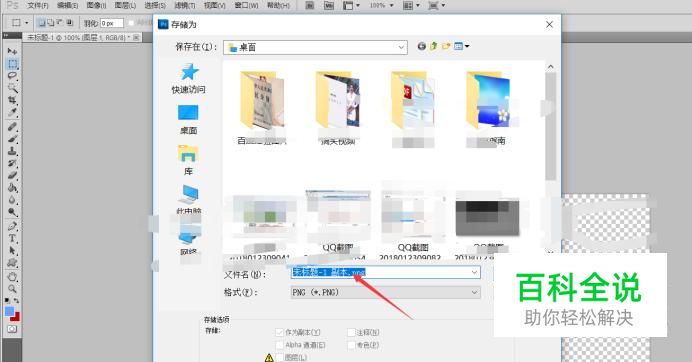Select the Brush tool

pyautogui.click(x=12, y=139)
